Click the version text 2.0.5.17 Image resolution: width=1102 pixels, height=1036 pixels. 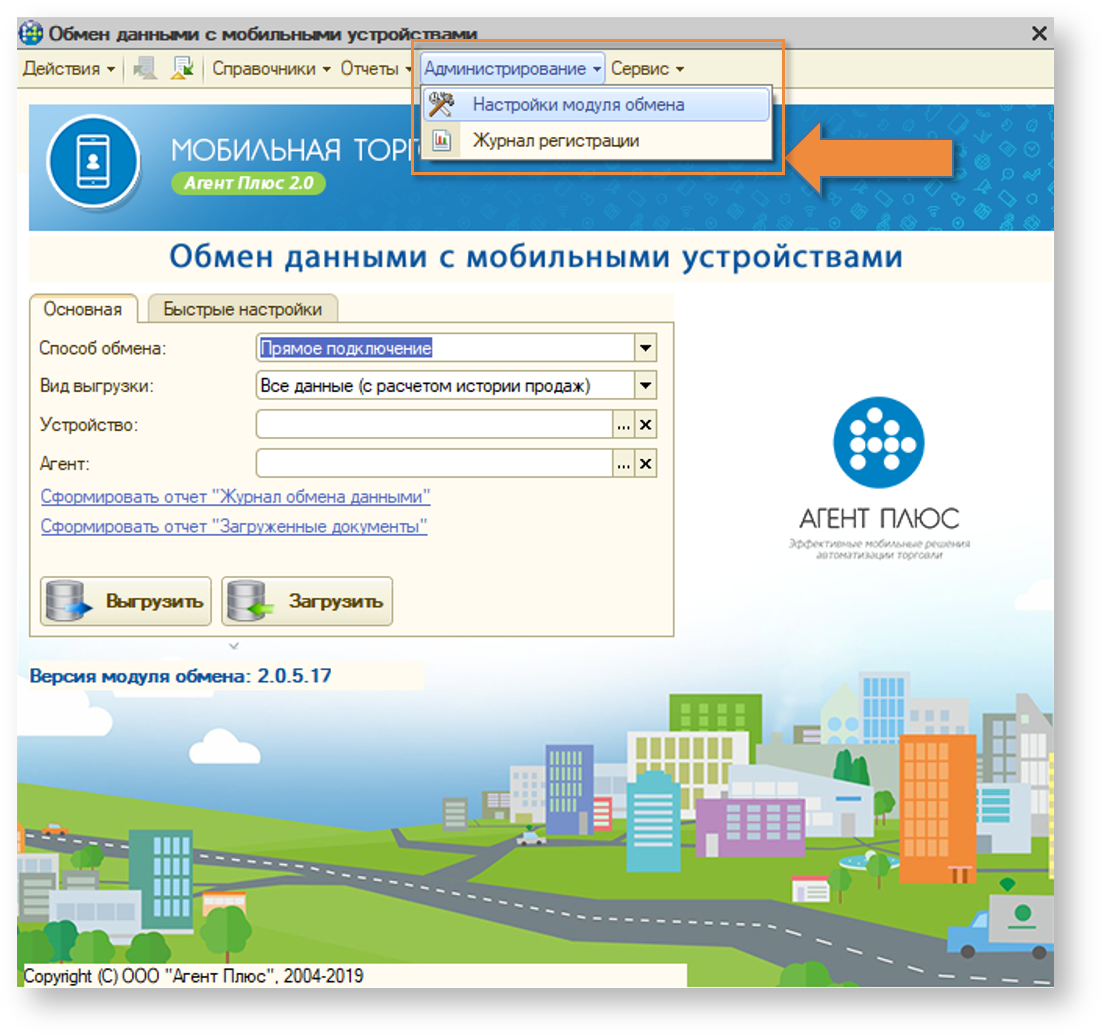coord(294,676)
